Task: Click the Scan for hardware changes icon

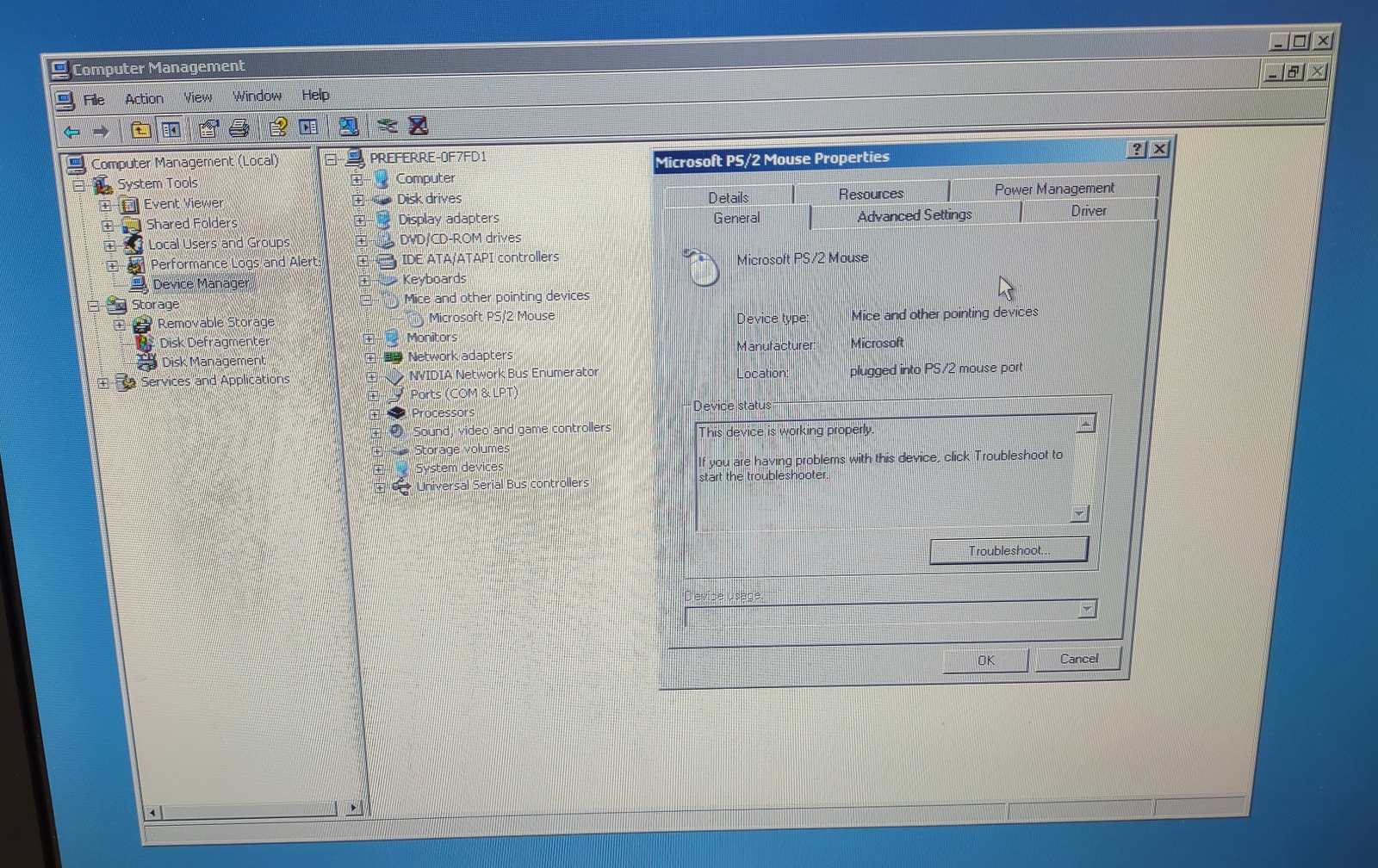Action: (x=348, y=127)
